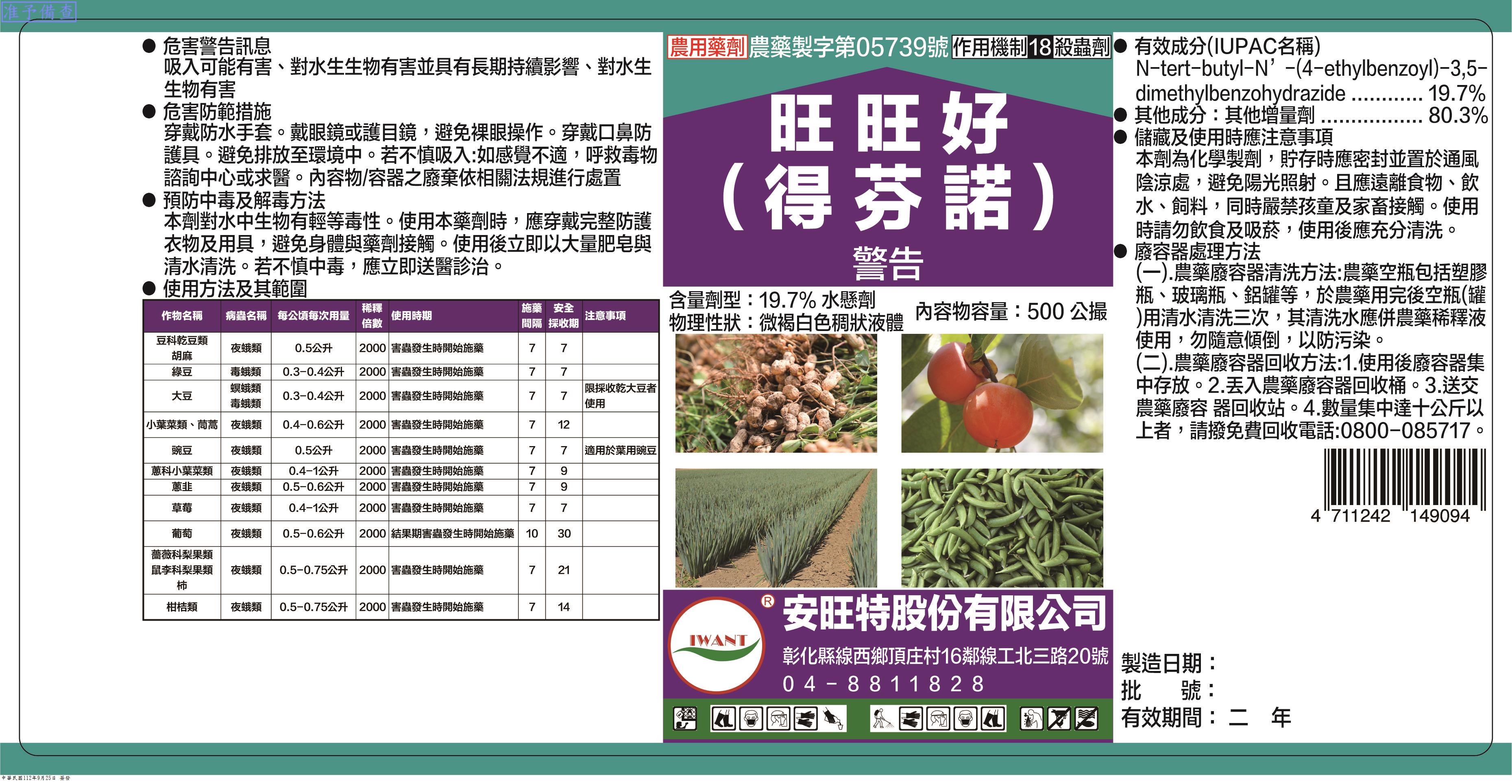Image resolution: width=1512 pixels, height=784 pixels.
Task: Click the locked storage away from children pictogram
Action: click(684, 719)
